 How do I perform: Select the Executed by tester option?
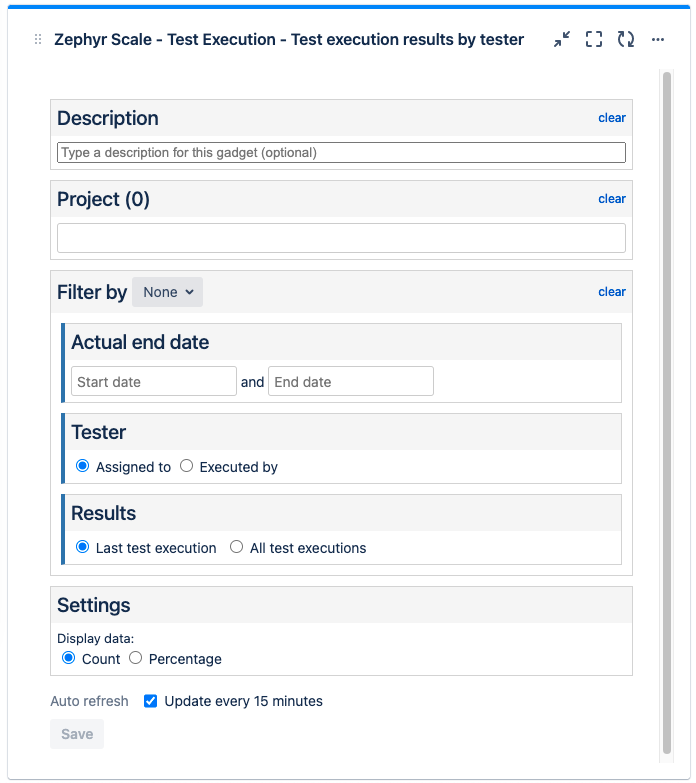click(187, 466)
